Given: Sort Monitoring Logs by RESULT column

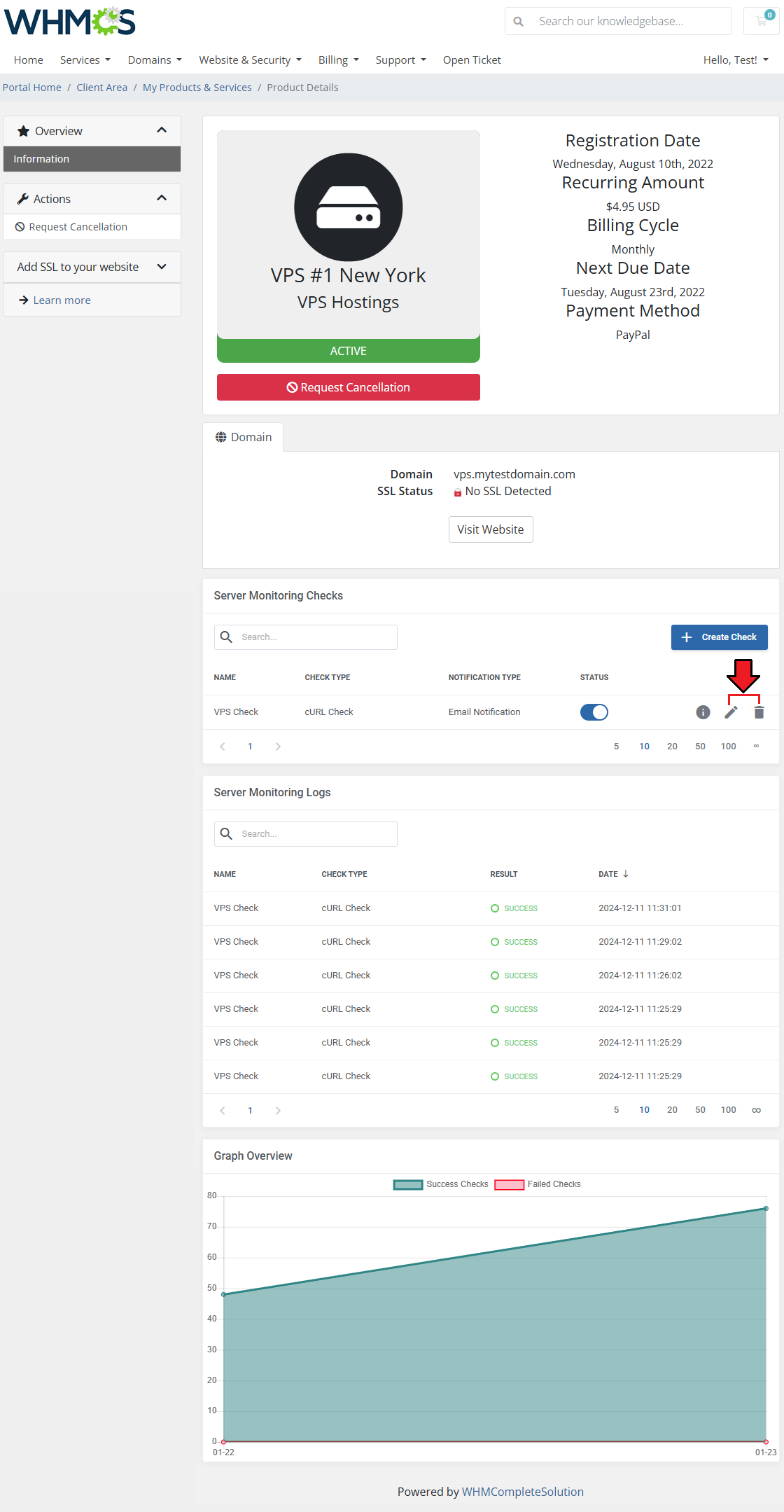Looking at the screenshot, I should click(504, 874).
